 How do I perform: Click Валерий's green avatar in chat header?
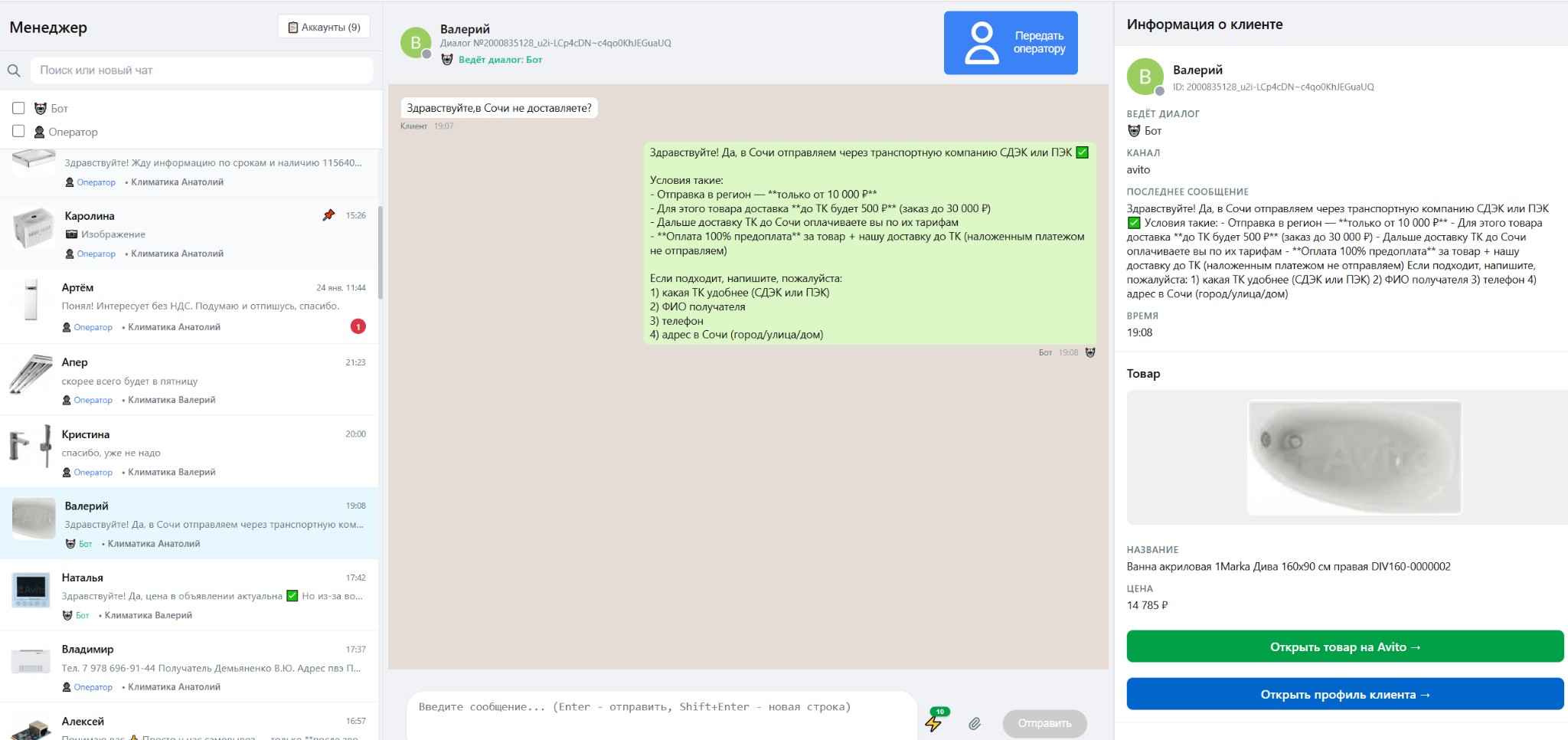416,43
